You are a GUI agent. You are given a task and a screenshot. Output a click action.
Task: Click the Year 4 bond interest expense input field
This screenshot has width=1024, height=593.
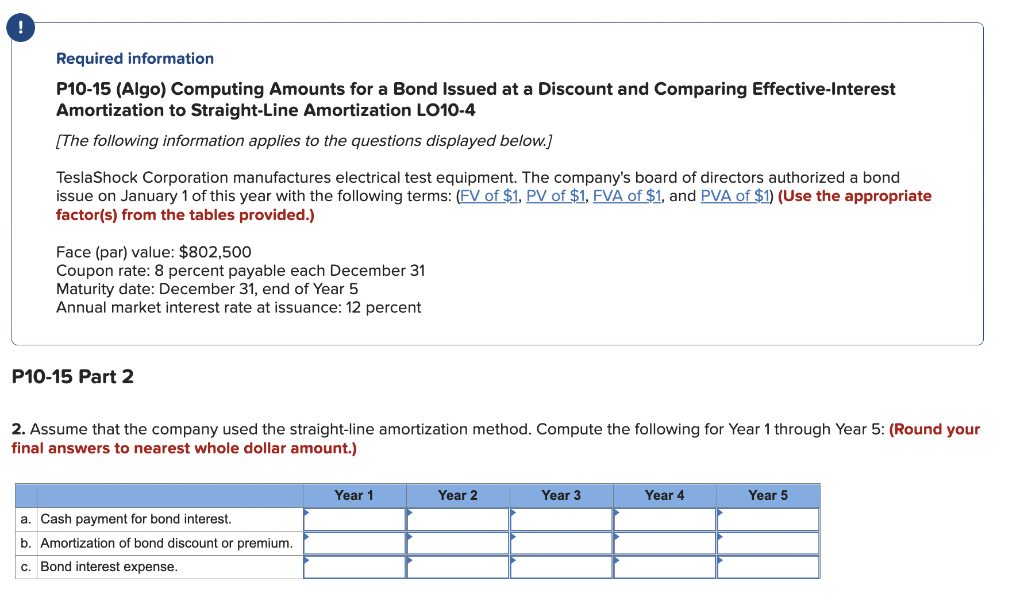[664, 566]
